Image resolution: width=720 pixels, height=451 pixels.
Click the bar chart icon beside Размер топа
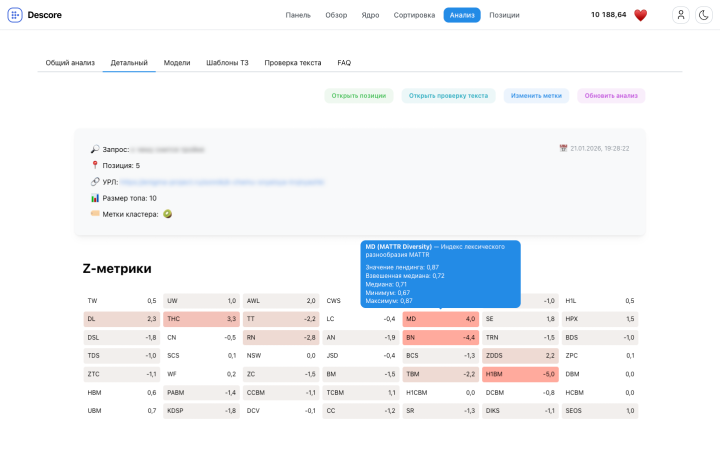95,198
